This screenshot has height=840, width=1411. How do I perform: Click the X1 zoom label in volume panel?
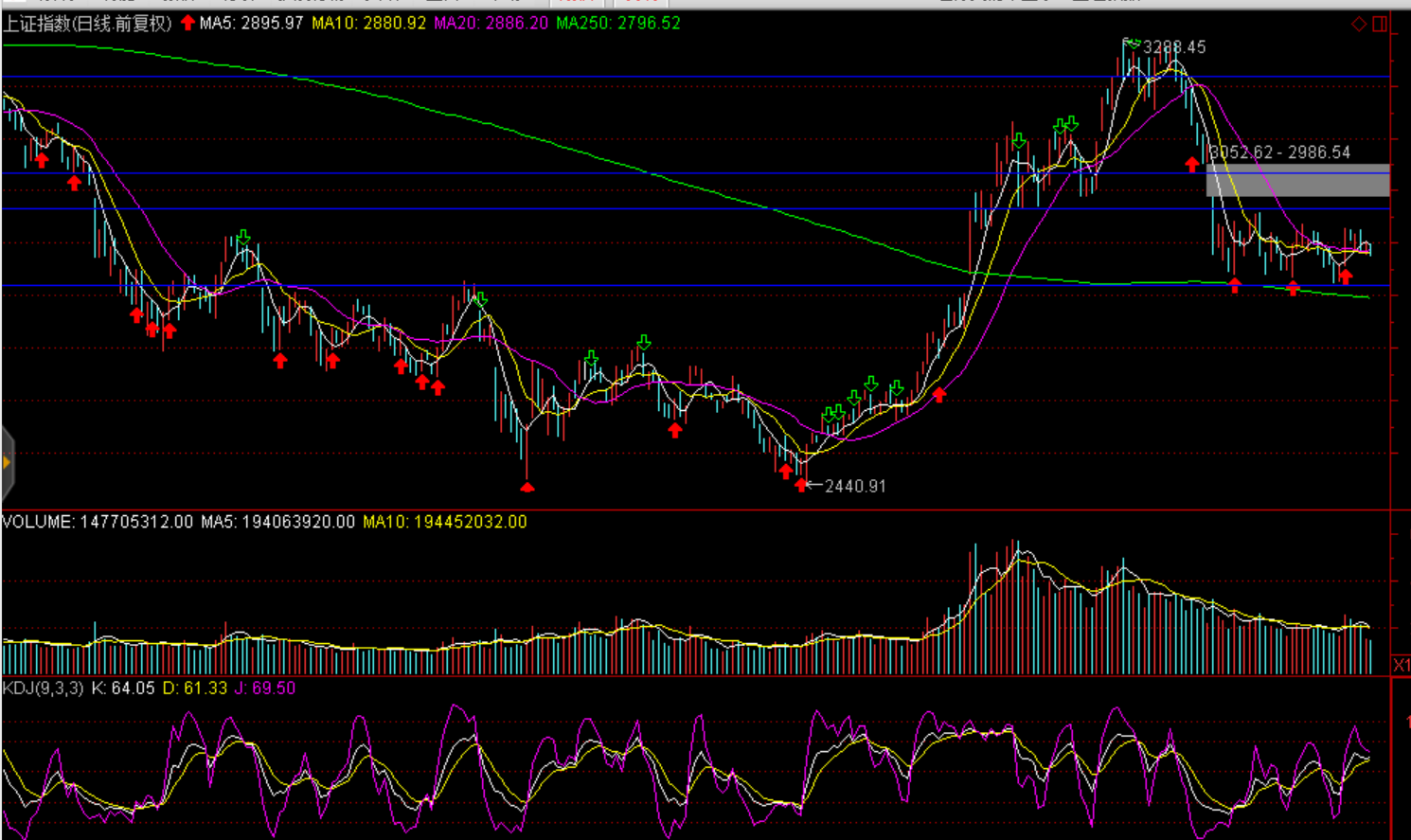pyautogui.click(x=1401, y=665)
